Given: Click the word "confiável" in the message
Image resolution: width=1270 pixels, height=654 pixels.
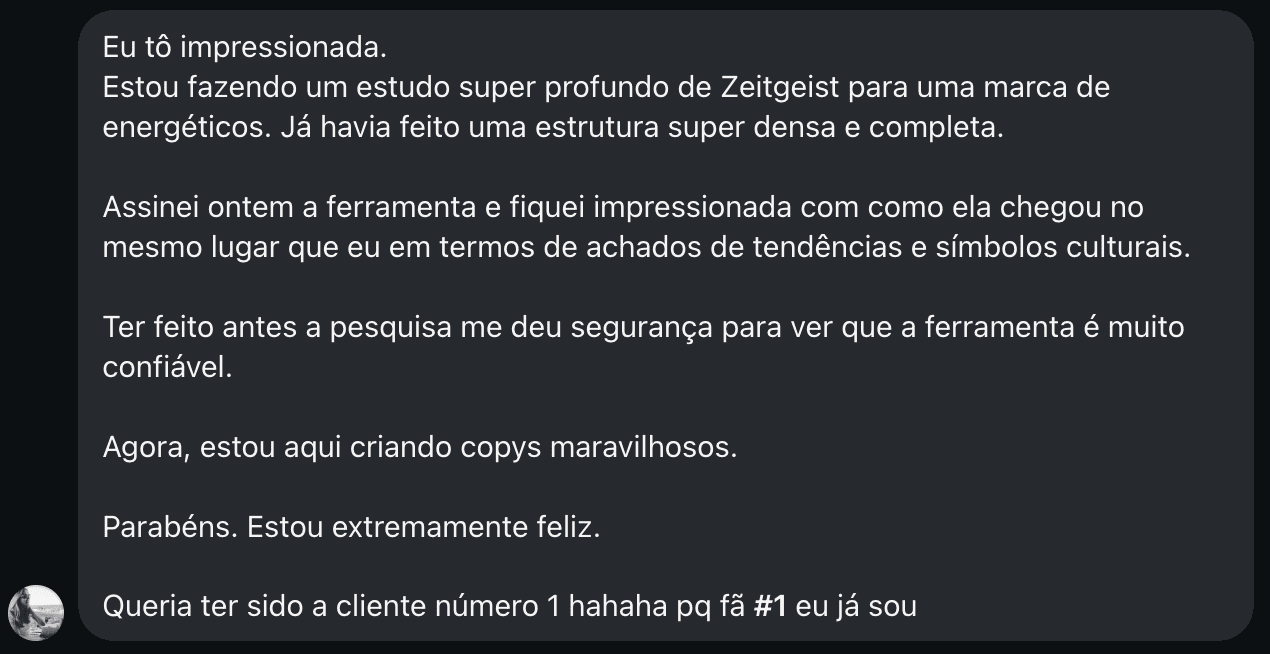Looking at the screenshot, I should (164, 367).
